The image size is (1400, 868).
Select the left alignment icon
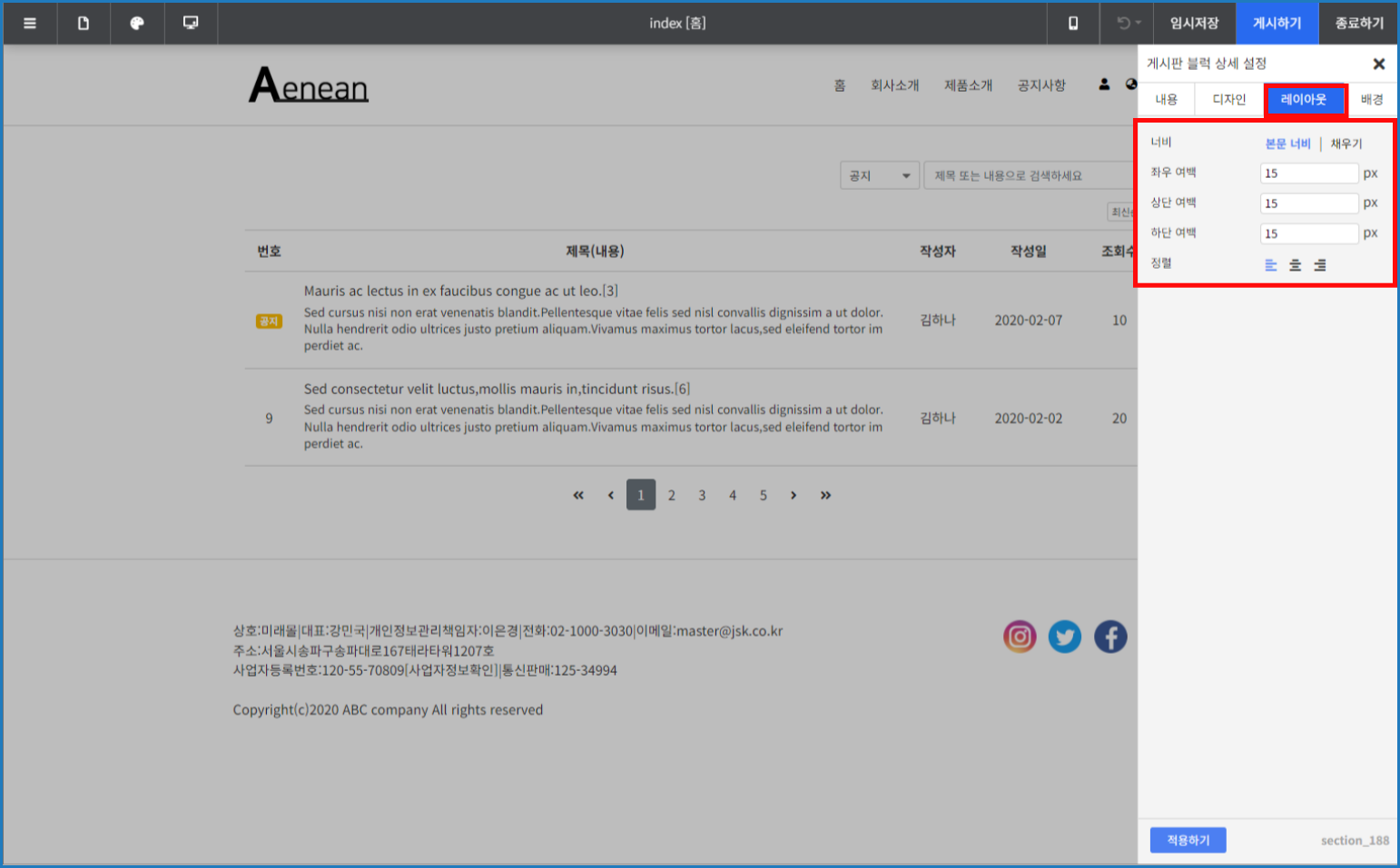pyautogui.click(x=1271, y=265)
